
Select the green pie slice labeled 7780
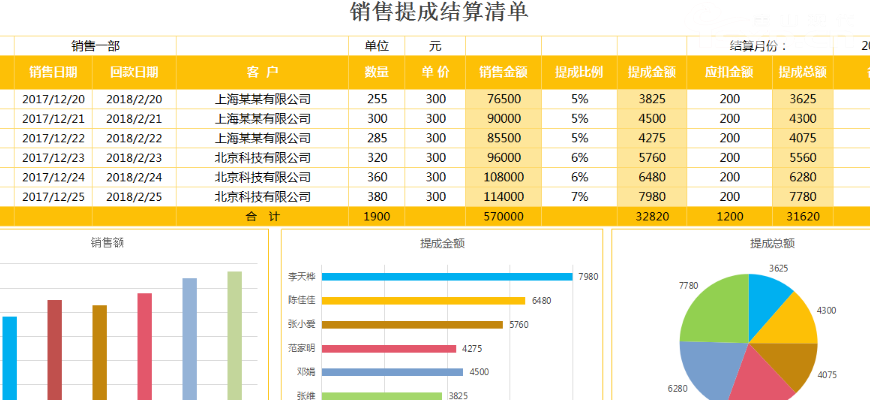point(712,305)
